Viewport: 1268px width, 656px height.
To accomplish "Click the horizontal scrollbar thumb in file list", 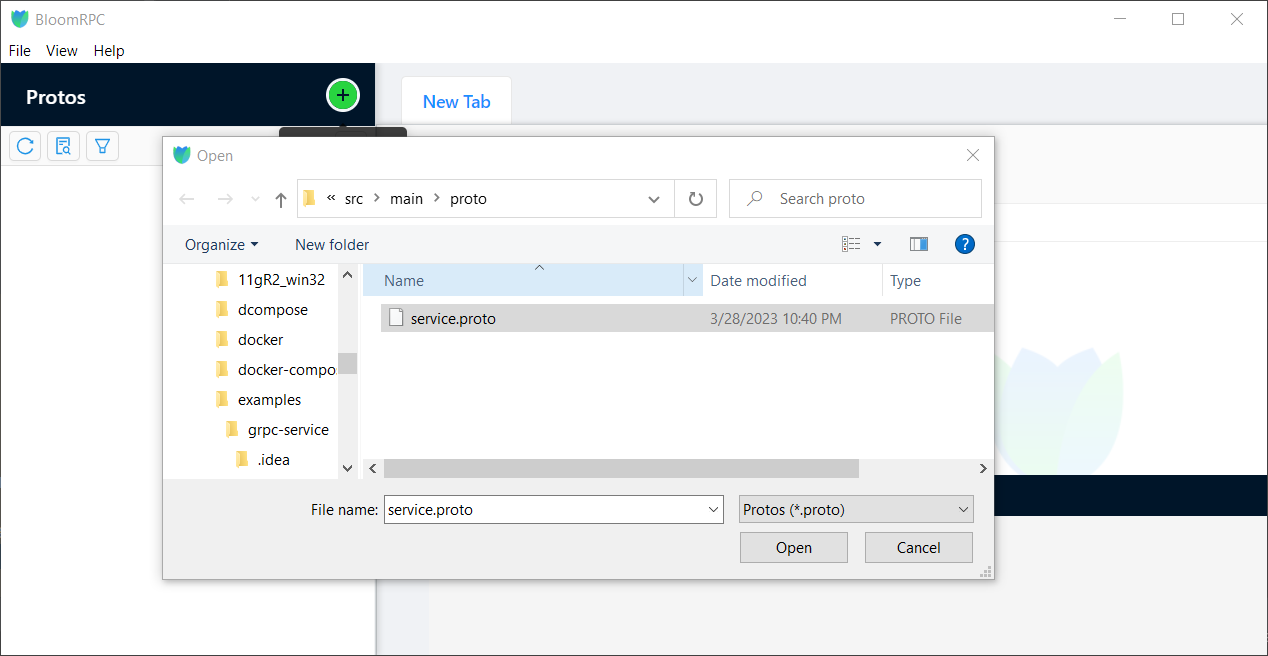I will [x=621, y=468].
